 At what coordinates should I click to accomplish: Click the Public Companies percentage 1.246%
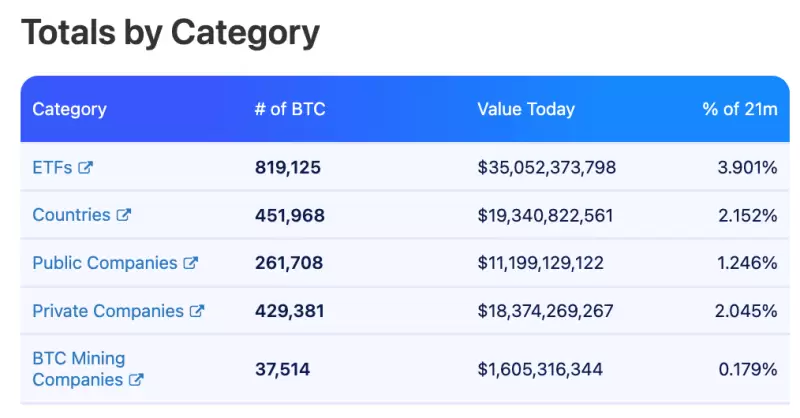[747, 263]
